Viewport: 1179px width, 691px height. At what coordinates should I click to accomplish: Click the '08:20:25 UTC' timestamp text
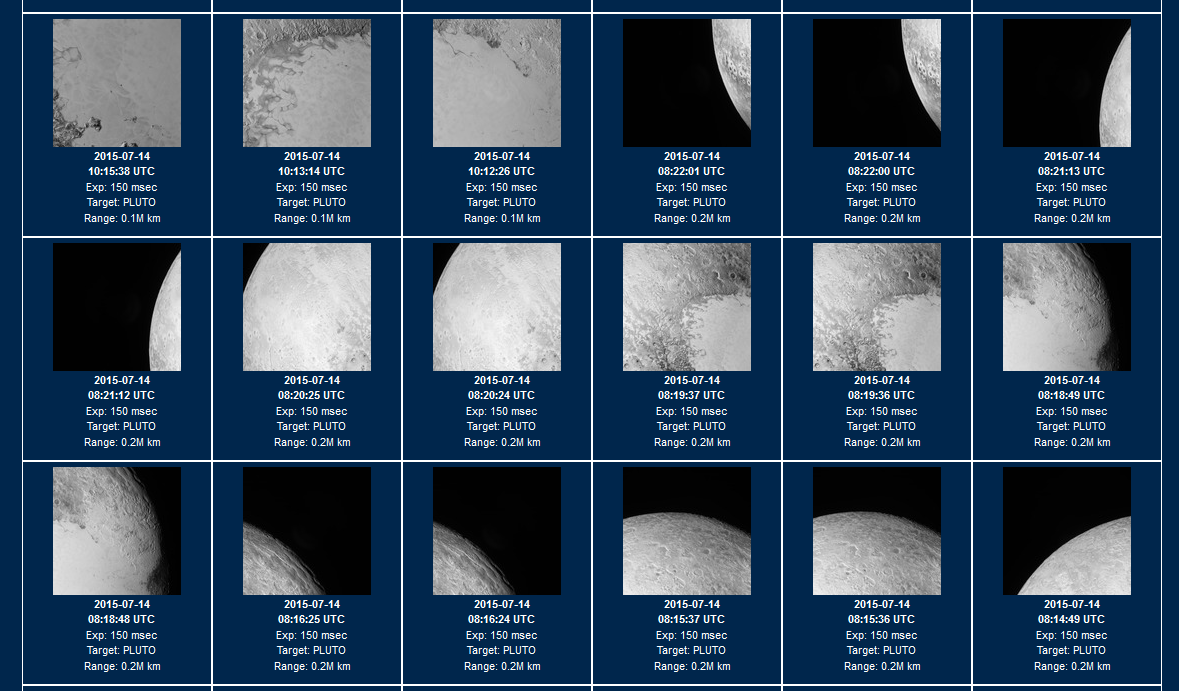coord(311,396)
